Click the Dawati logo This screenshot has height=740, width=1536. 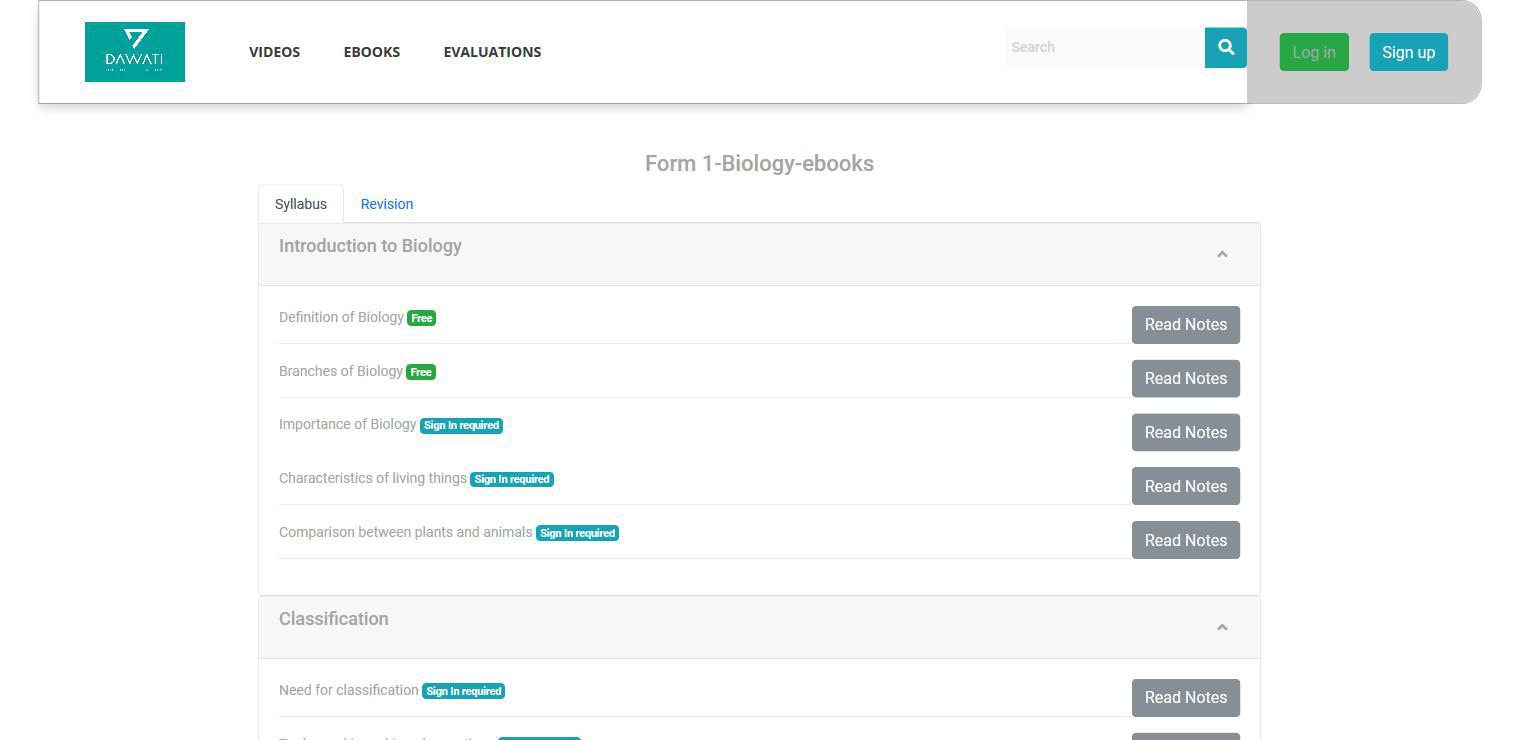click(x=135, y=52)
